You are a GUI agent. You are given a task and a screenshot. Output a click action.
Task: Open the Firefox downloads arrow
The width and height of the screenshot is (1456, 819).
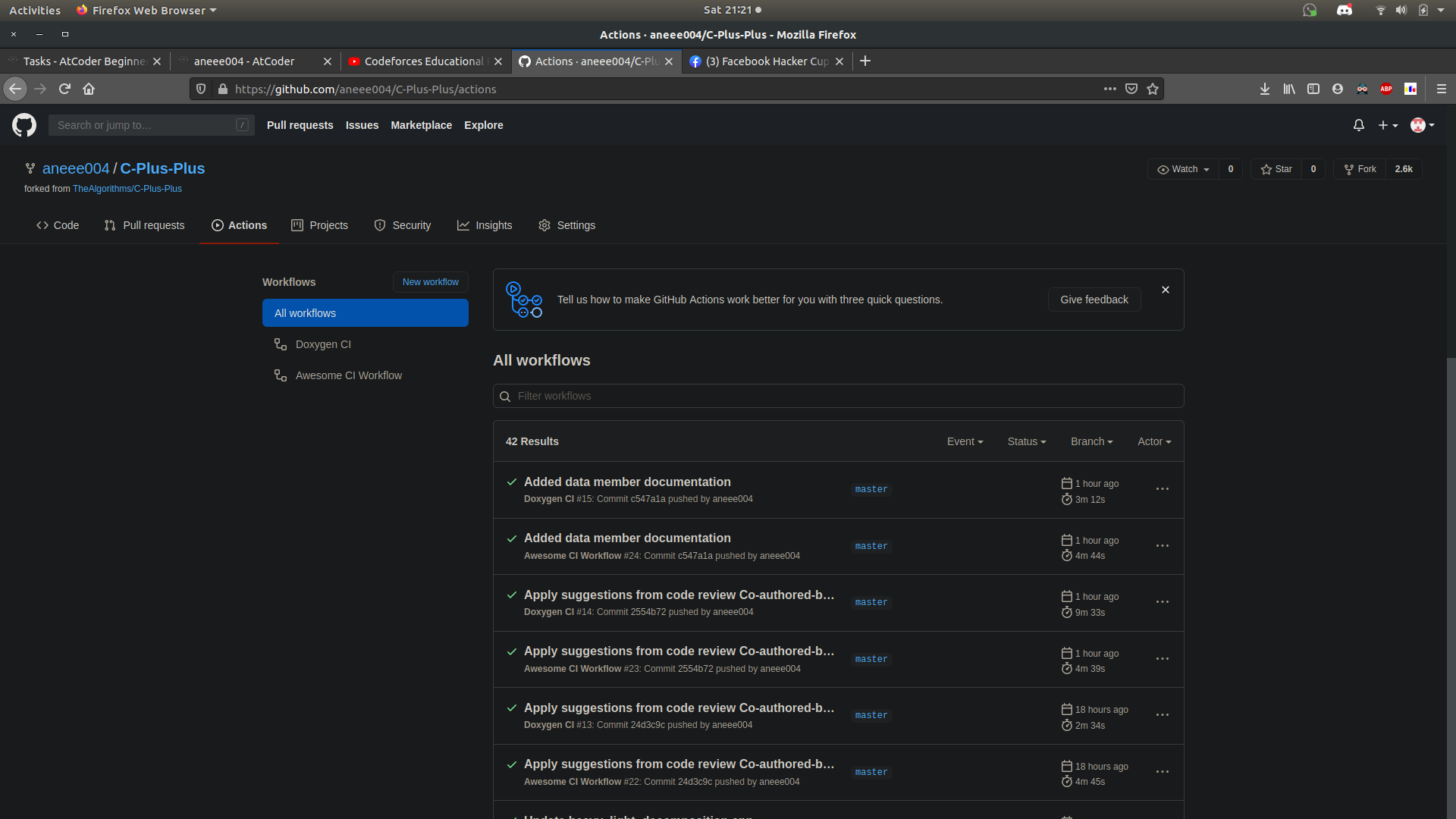1264,89
